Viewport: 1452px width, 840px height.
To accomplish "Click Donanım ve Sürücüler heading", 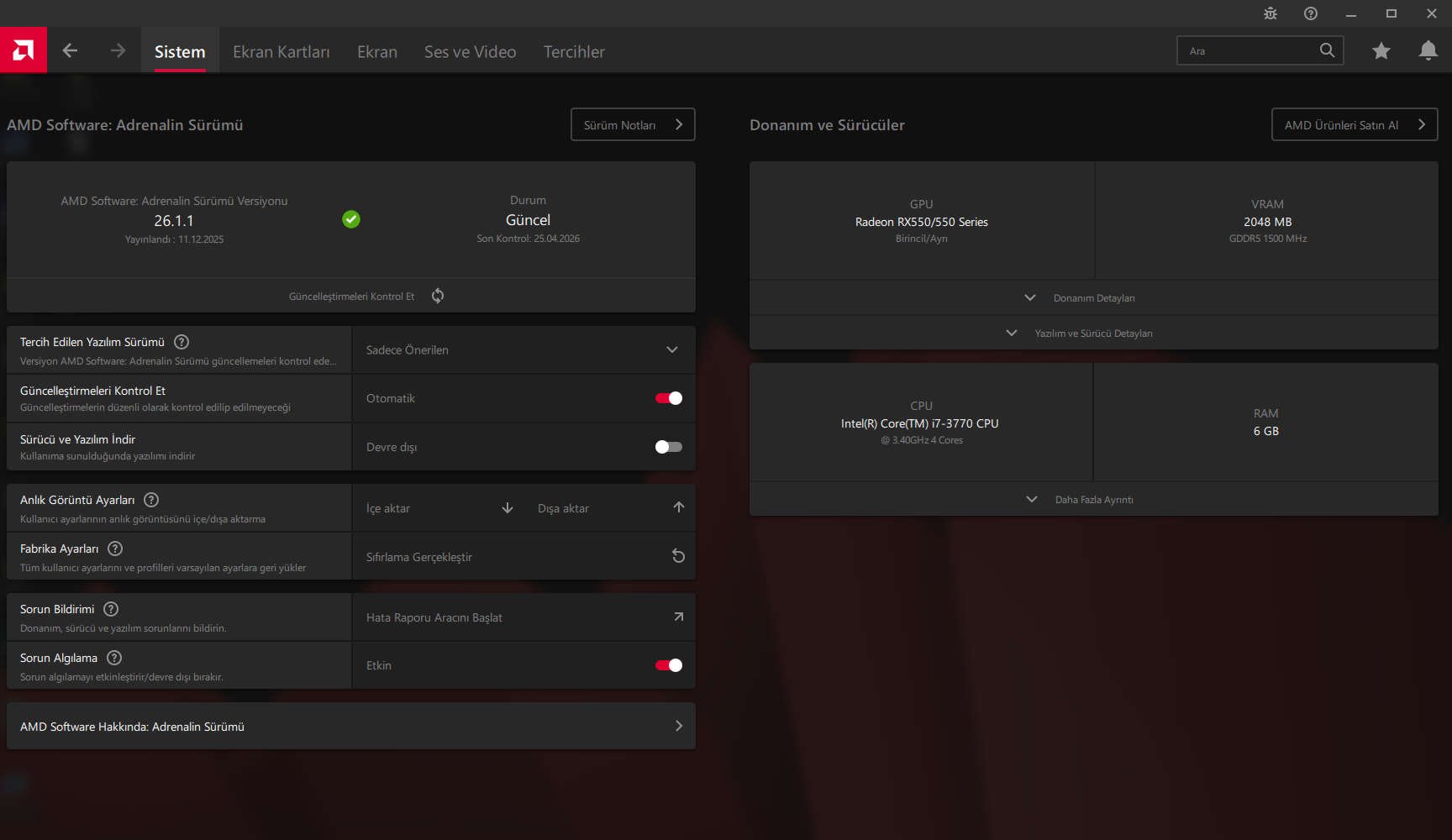I will (x=827, y=125).
